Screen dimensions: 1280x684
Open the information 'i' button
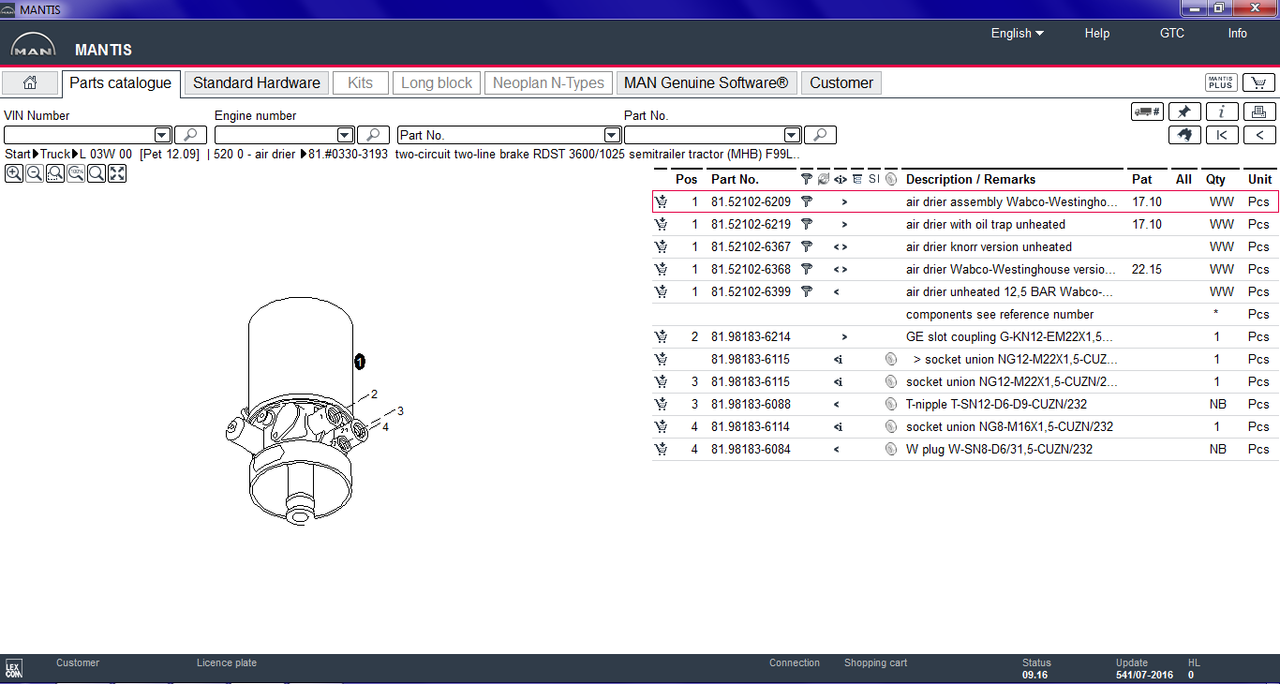point(1222,112)
